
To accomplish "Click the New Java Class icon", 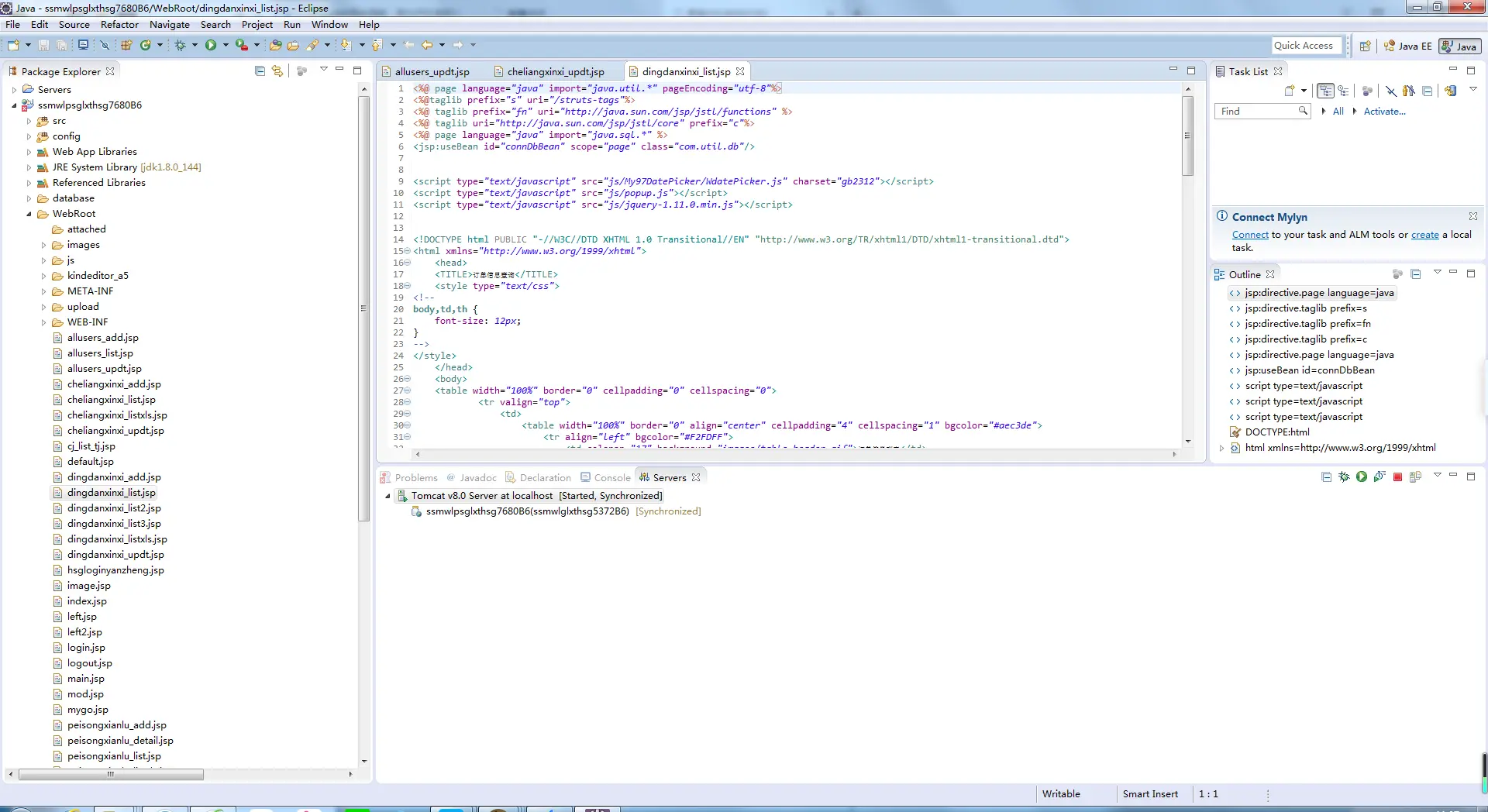I will point(145,45).
